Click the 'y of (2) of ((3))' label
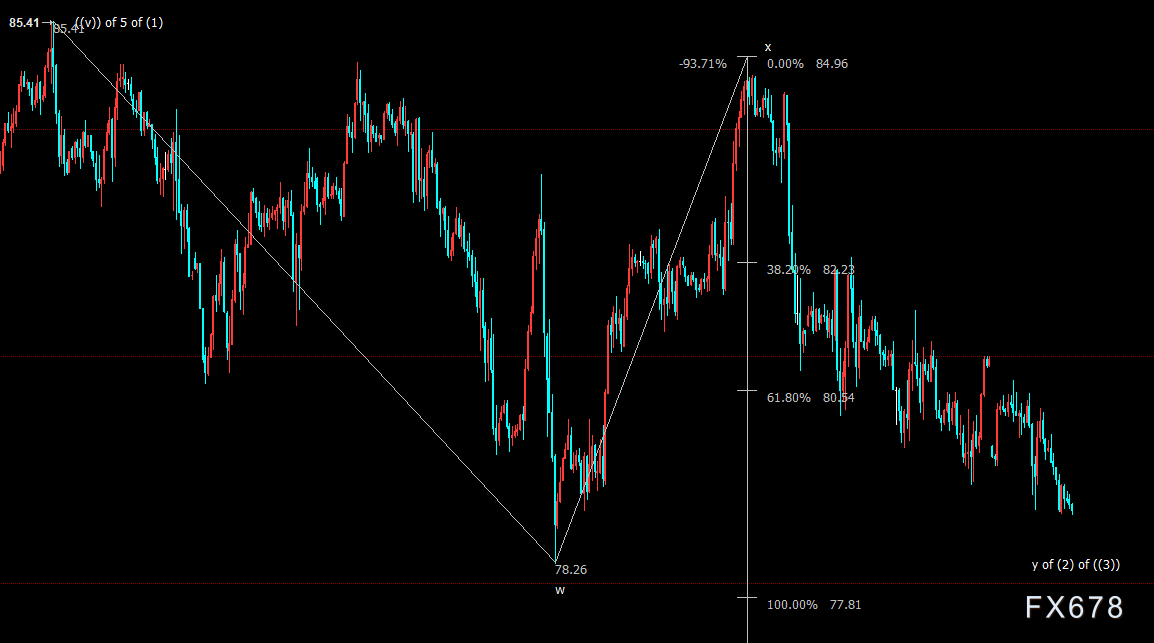 [x=1075, y=565]
